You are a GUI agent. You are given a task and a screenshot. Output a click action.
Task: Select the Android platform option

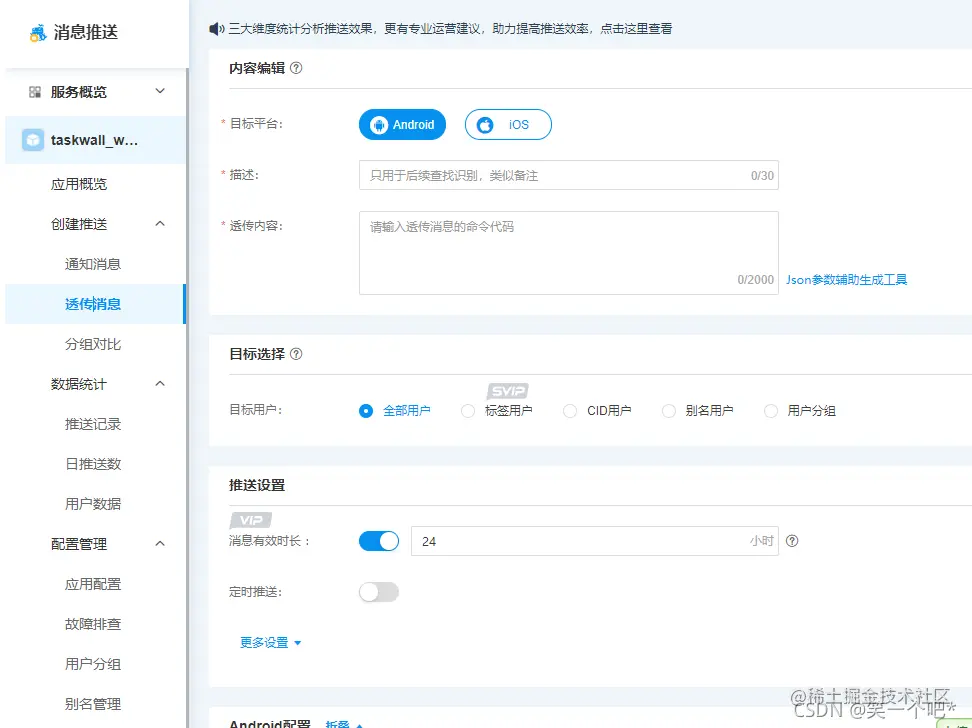point(402,124)
